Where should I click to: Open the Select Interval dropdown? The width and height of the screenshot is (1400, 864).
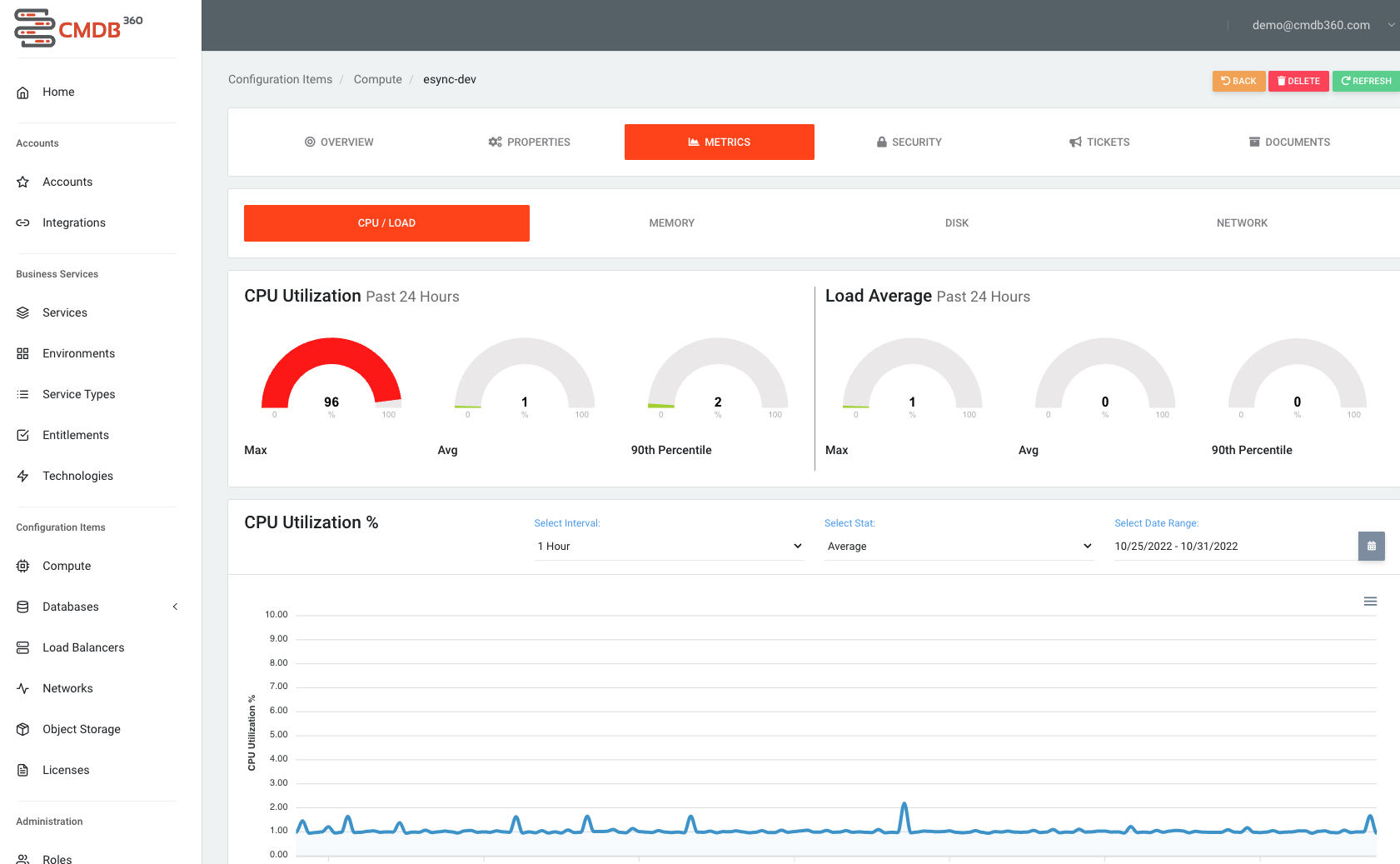click(669, 546)
